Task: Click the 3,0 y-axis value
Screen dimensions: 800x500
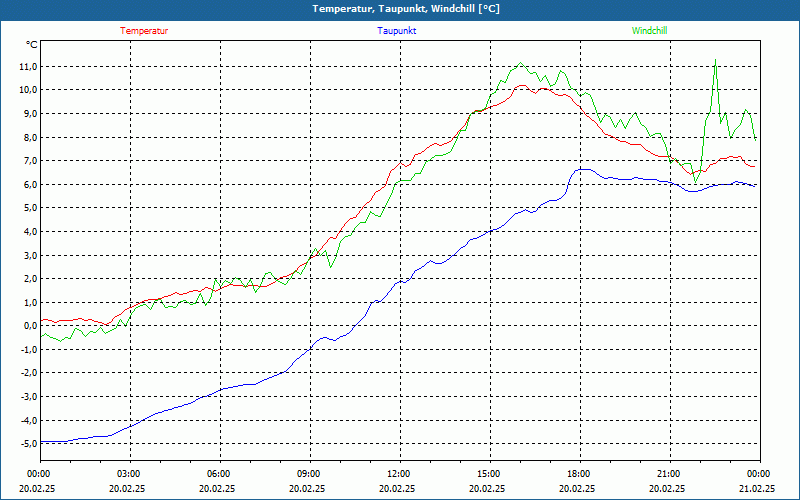Action: coord(30,255)
